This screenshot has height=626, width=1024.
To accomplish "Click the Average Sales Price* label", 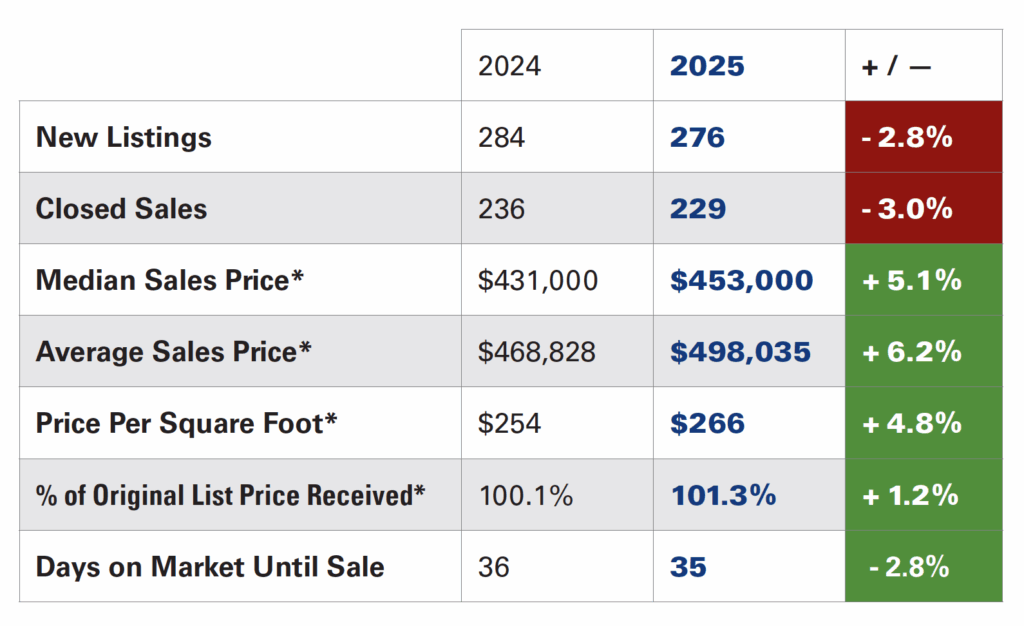I will [x=173, y=352].
